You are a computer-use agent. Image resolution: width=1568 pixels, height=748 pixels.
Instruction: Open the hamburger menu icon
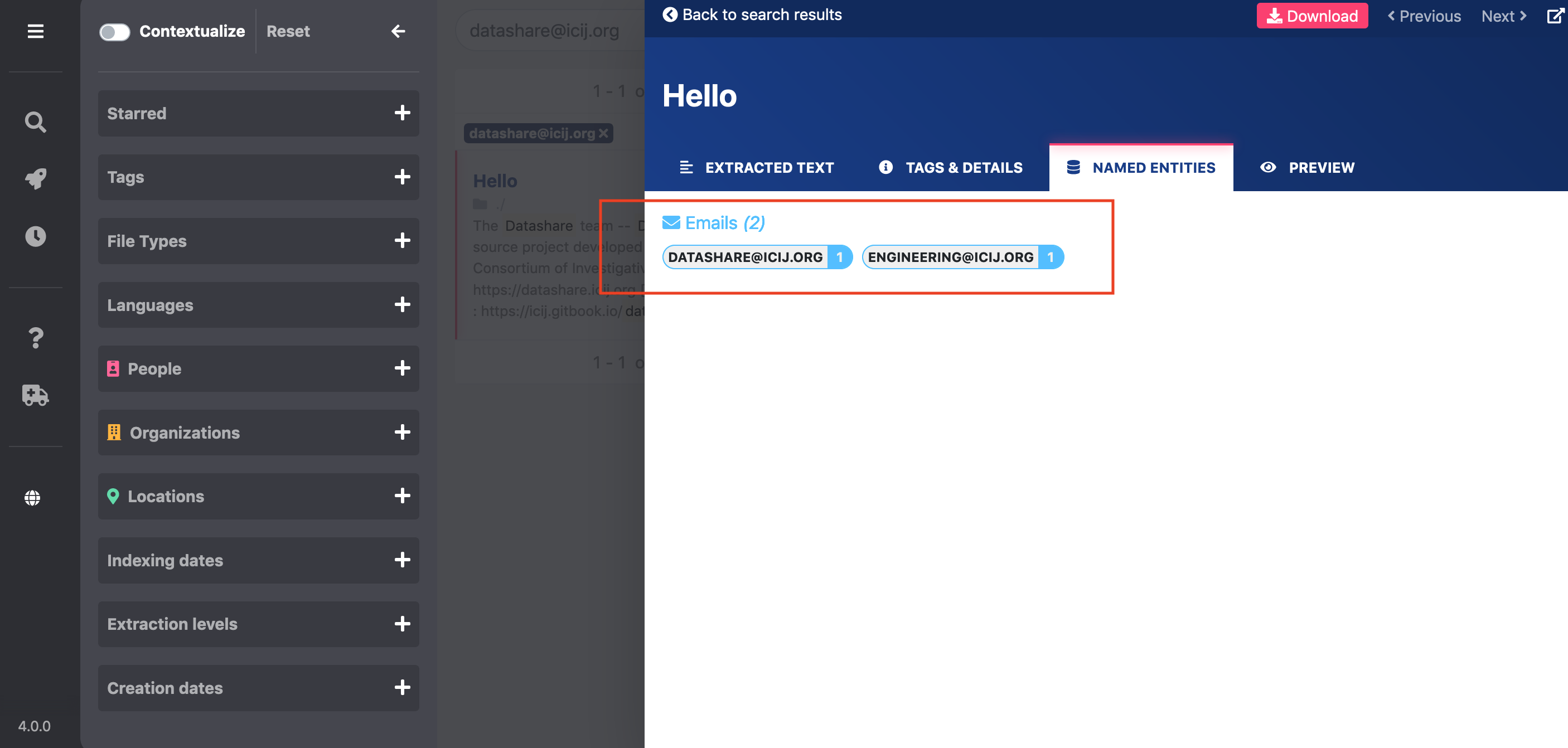click(x=35, y=31)
